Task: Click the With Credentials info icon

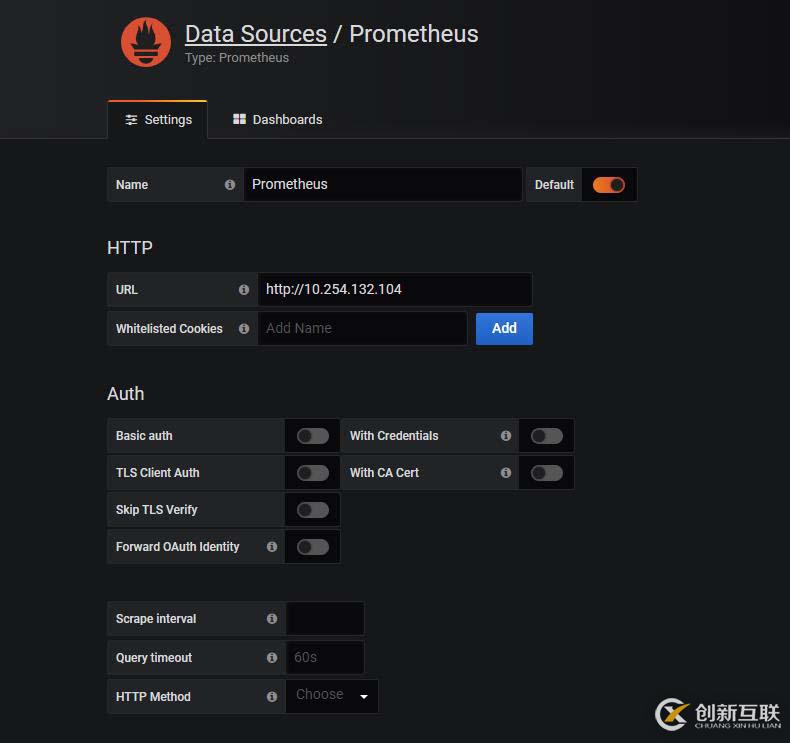Action: click(506, 436)
